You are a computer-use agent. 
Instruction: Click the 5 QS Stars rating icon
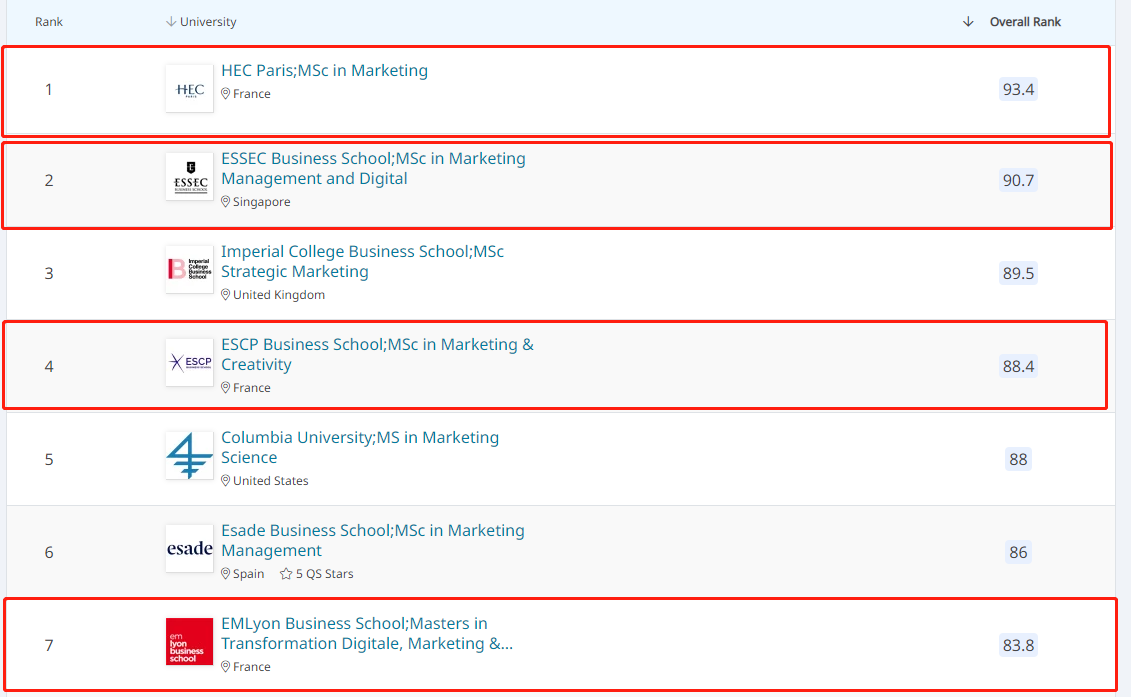286,574
